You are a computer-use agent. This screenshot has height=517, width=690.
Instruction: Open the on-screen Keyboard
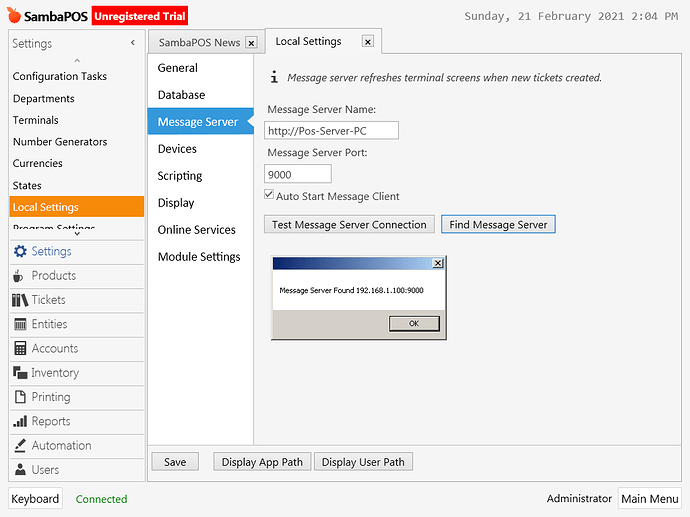(35, 499)
